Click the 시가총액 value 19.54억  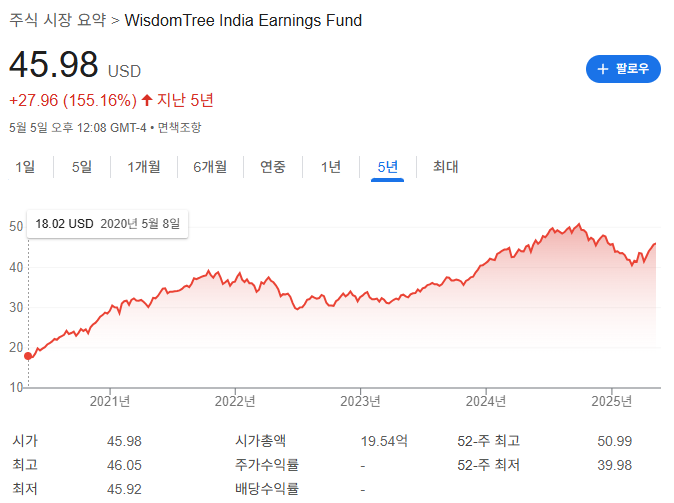[384, 441]
